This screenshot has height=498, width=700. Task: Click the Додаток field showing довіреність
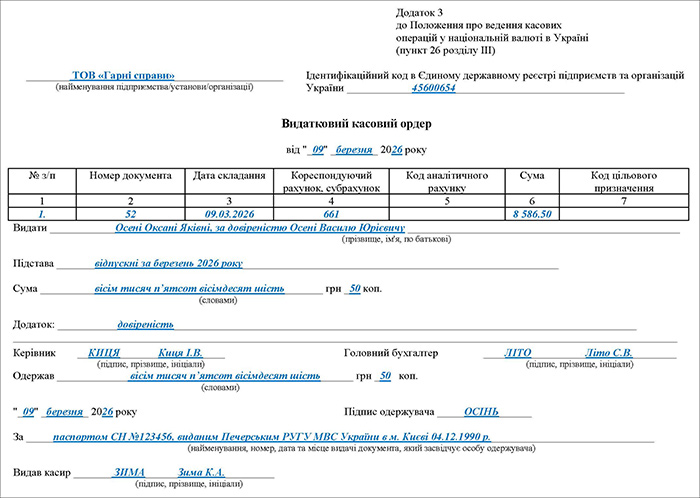pos(145,324)
